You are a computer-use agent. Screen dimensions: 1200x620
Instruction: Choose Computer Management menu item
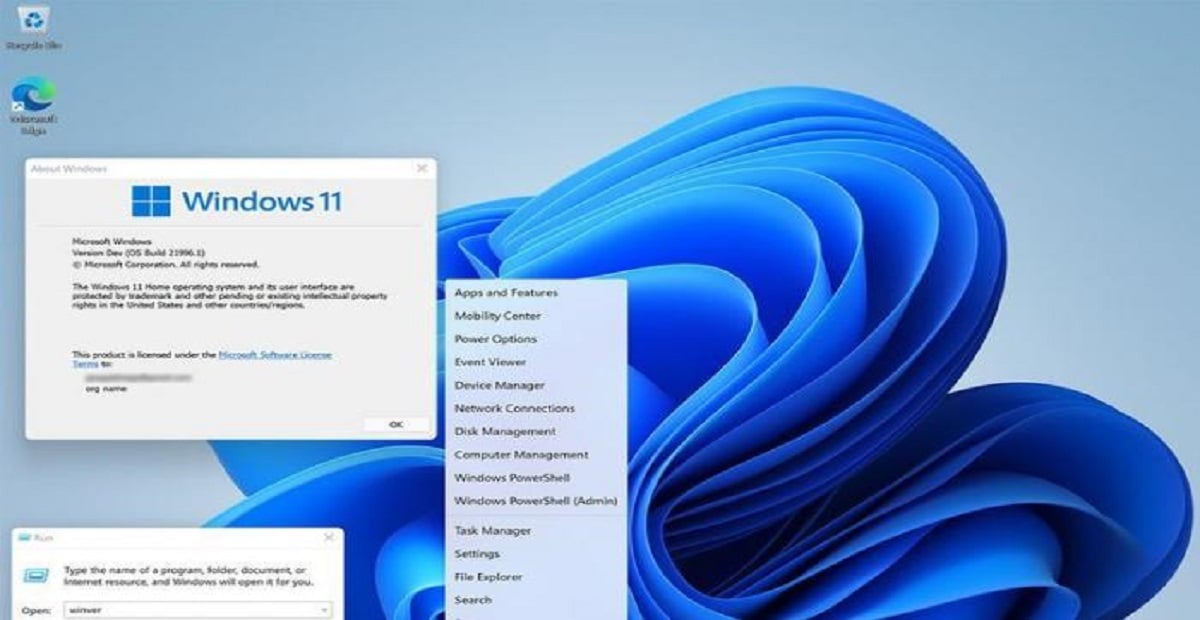[x=521, y=454]
